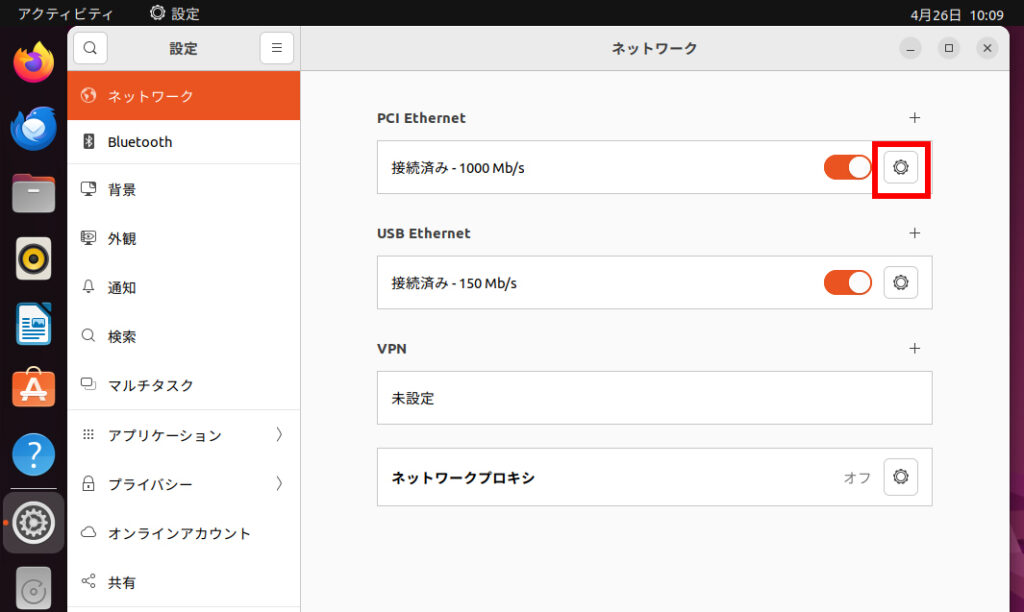Click the 共有 share icon in sidebar

88,581
